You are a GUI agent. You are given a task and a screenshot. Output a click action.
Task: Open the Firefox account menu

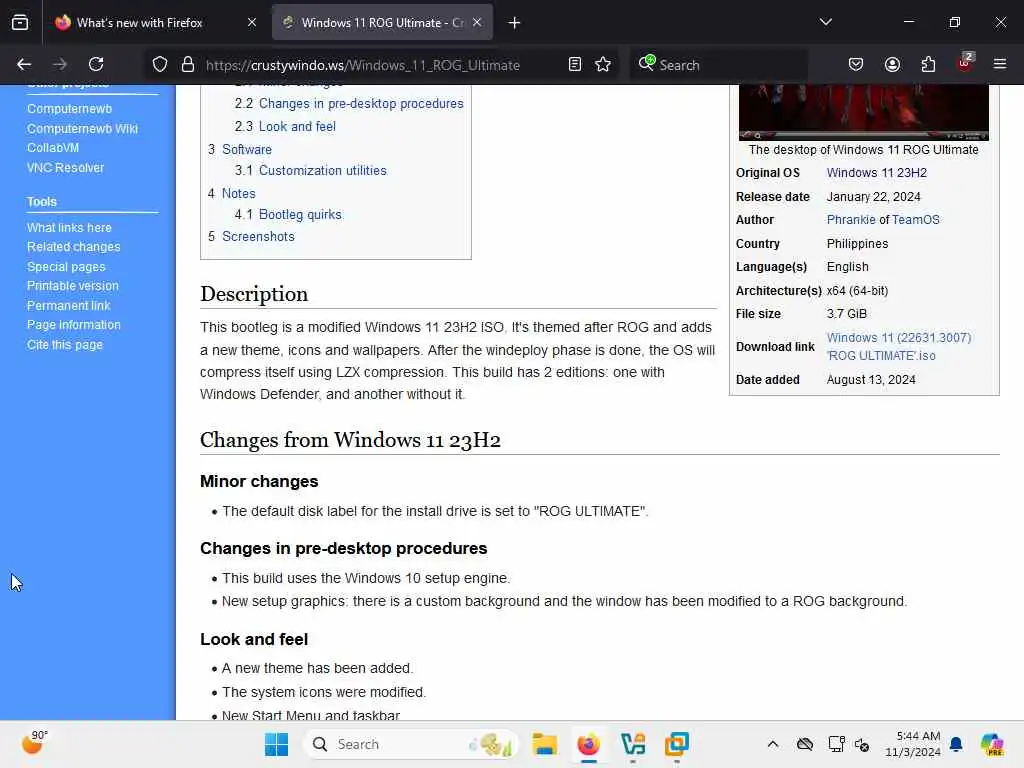(892, 64)
